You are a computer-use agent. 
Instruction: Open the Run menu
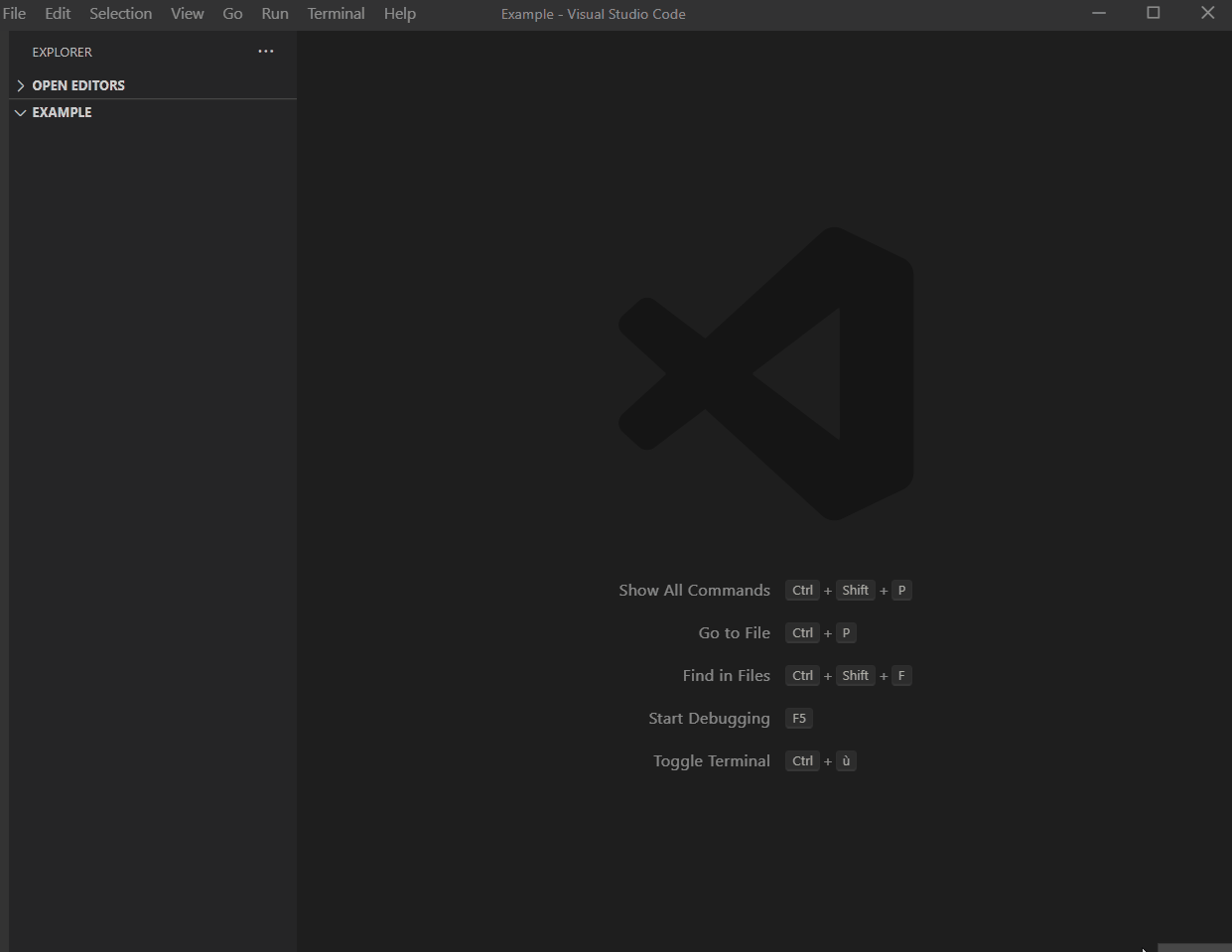(275, 14)
